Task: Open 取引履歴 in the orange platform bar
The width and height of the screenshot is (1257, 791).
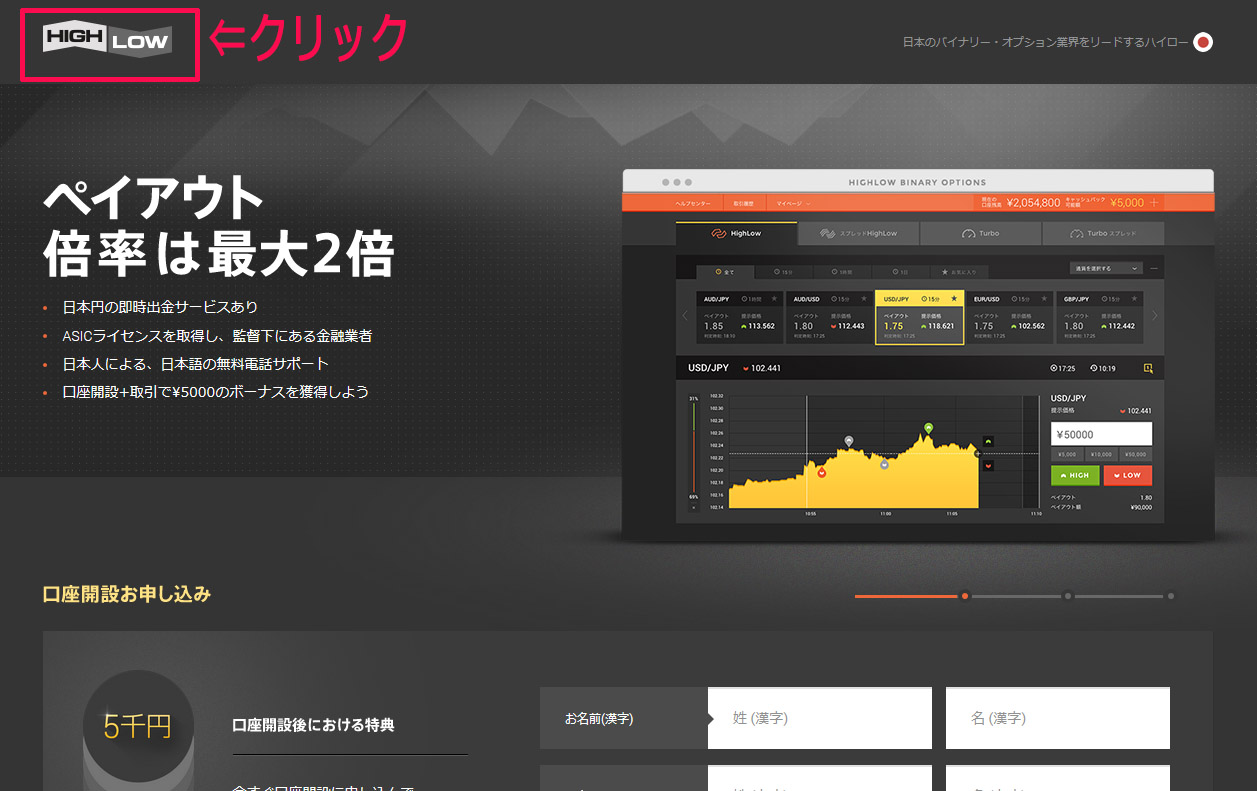Action: tap(743, 203)
